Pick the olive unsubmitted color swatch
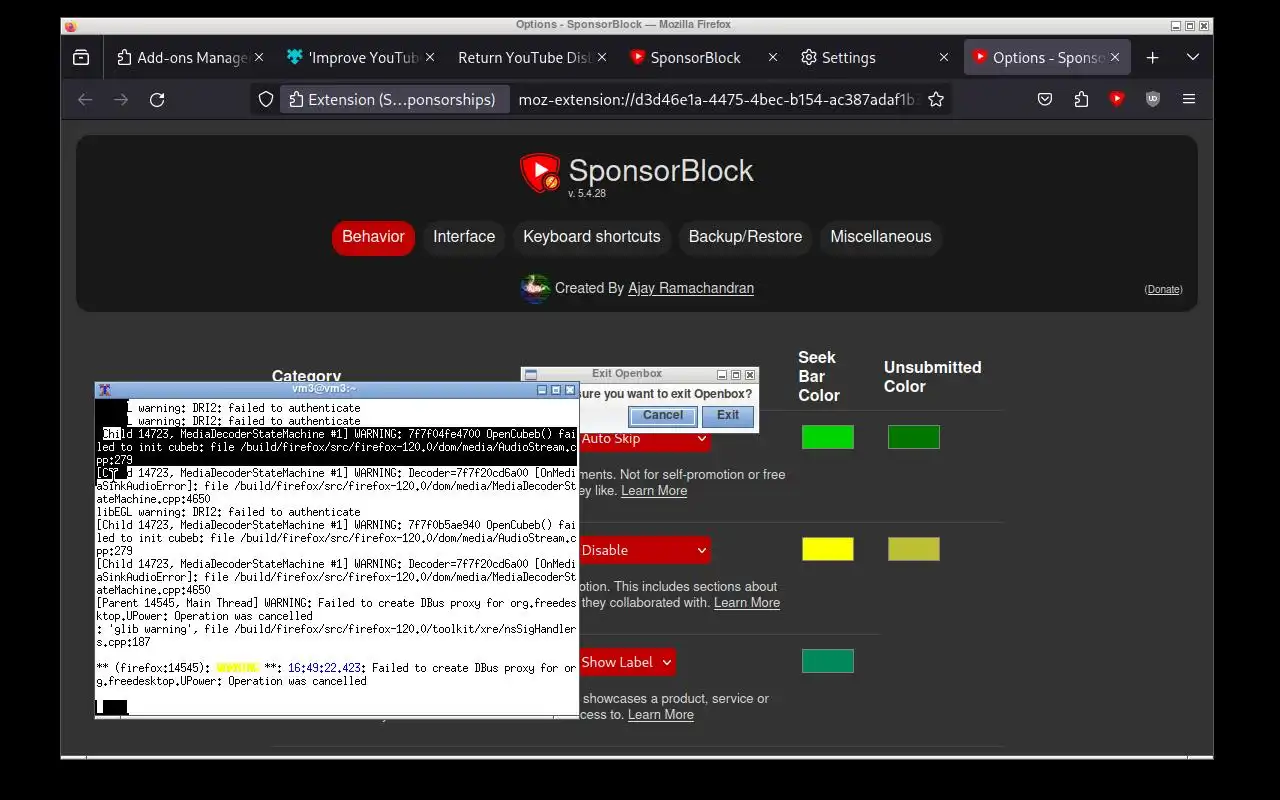The width and height of the screenshot is (1280, 800). click(x=914, y=549)
